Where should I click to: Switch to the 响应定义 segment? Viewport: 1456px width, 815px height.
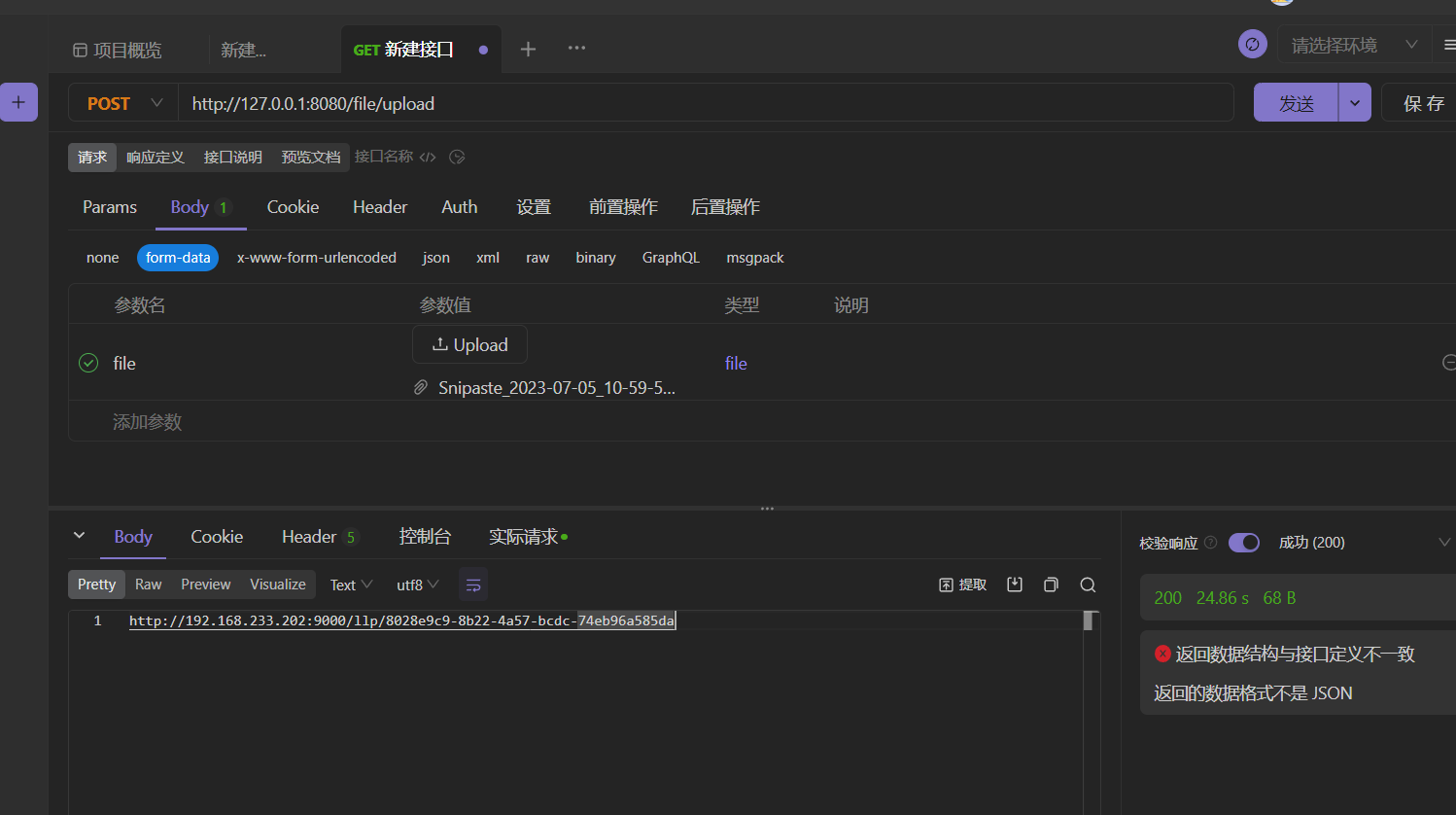[x=156, y=157]
